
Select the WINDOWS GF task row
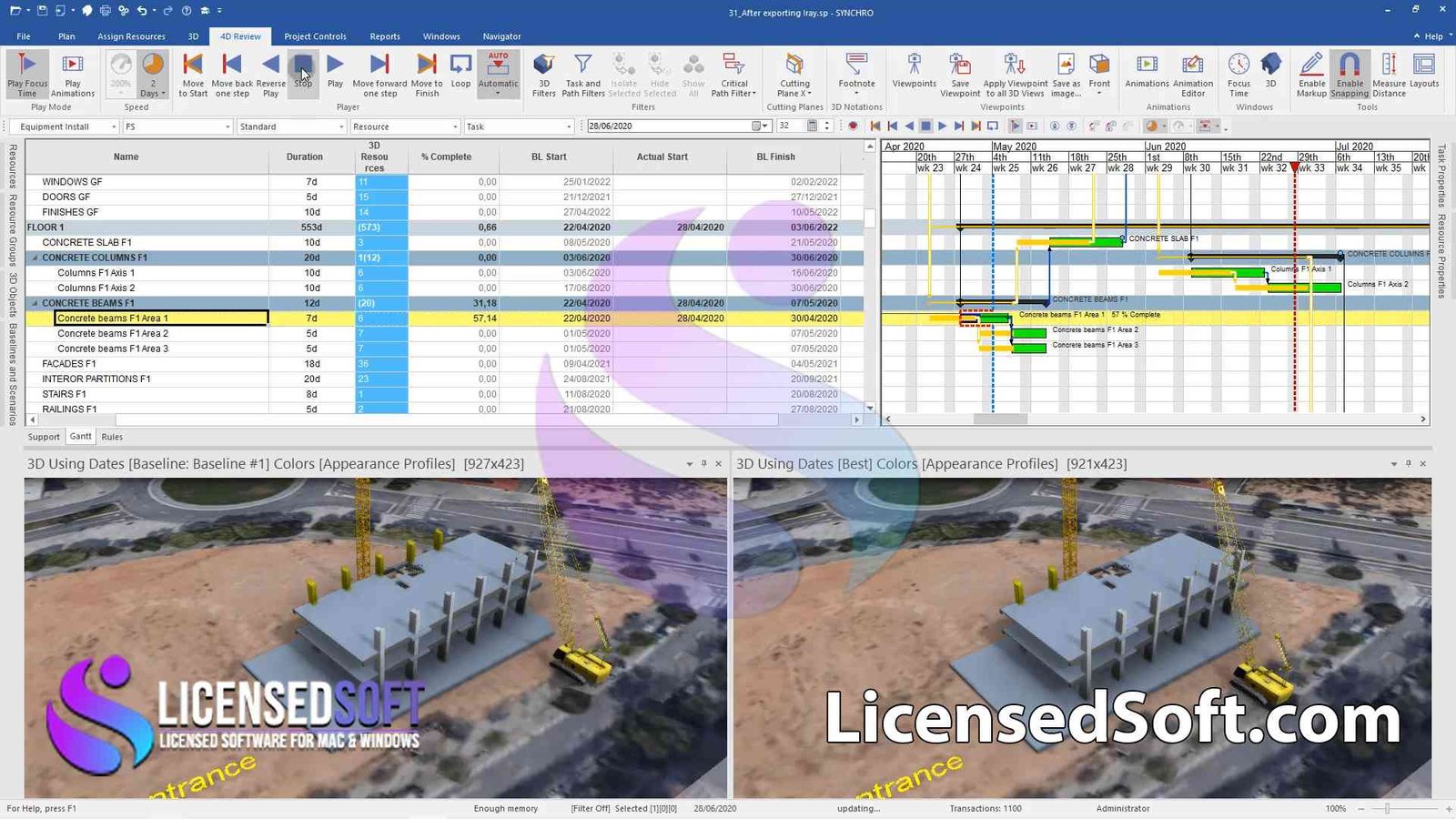[x=444, y=181]
